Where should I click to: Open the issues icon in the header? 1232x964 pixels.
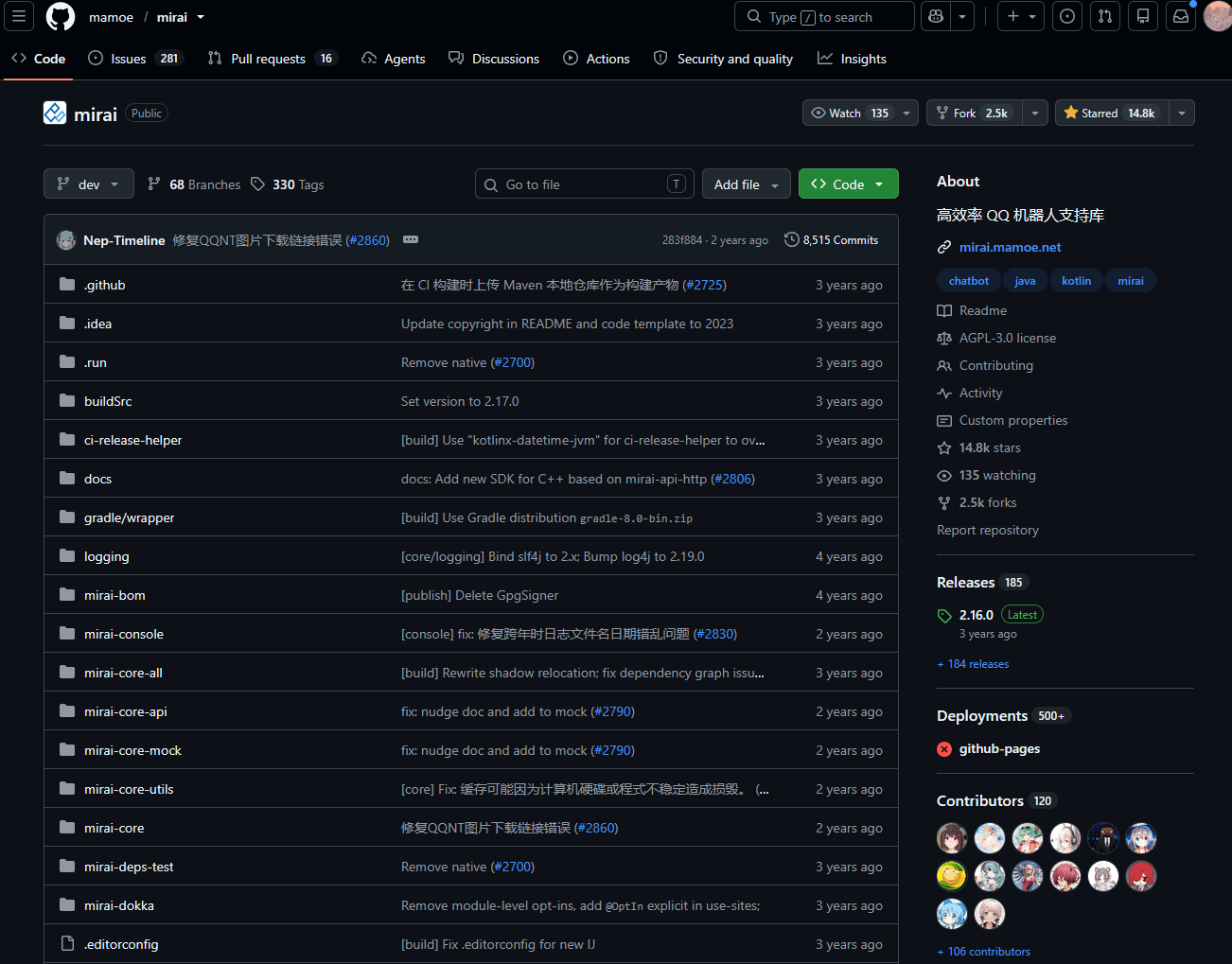tap(1067, 16)
